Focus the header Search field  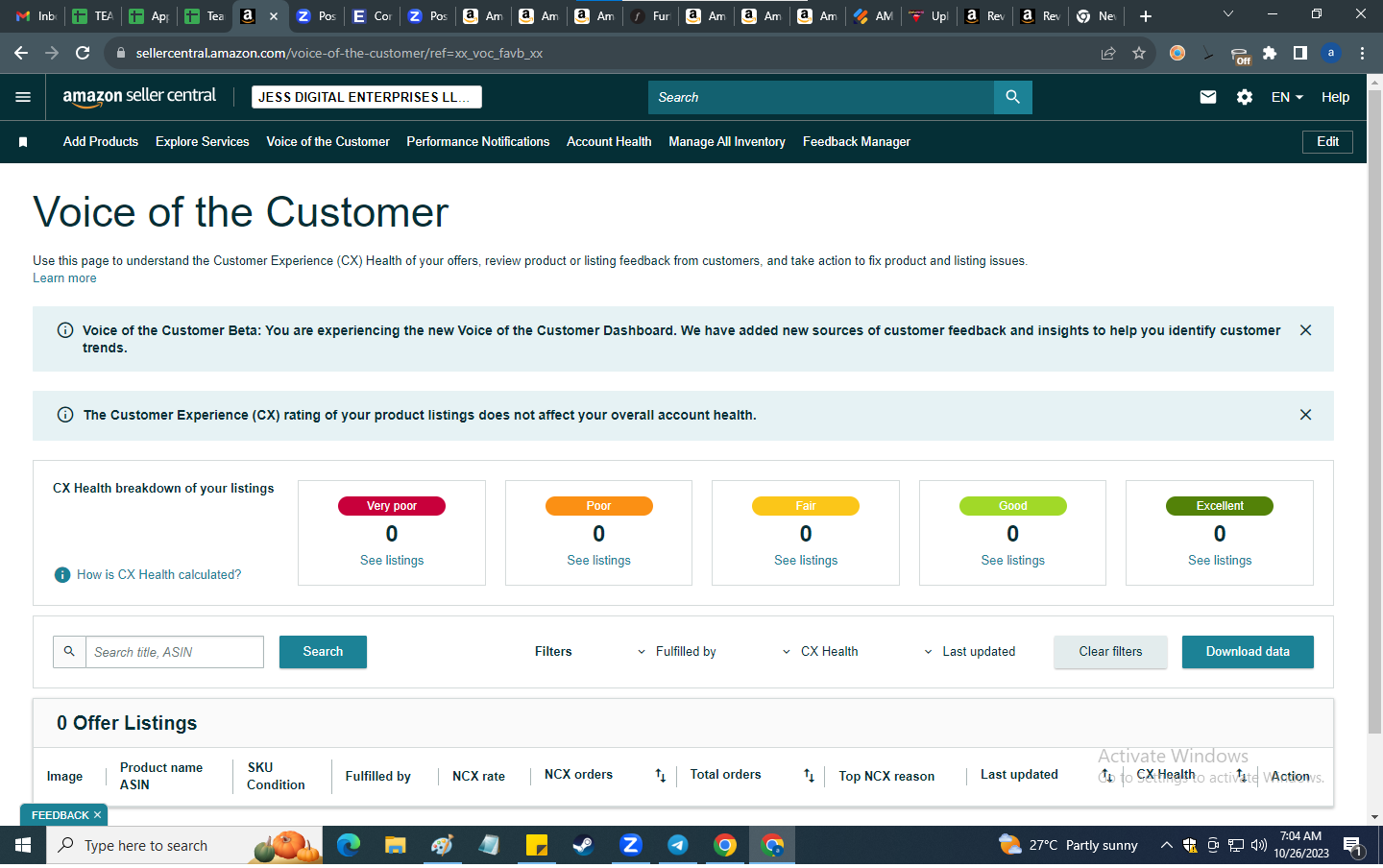point(821,97)
